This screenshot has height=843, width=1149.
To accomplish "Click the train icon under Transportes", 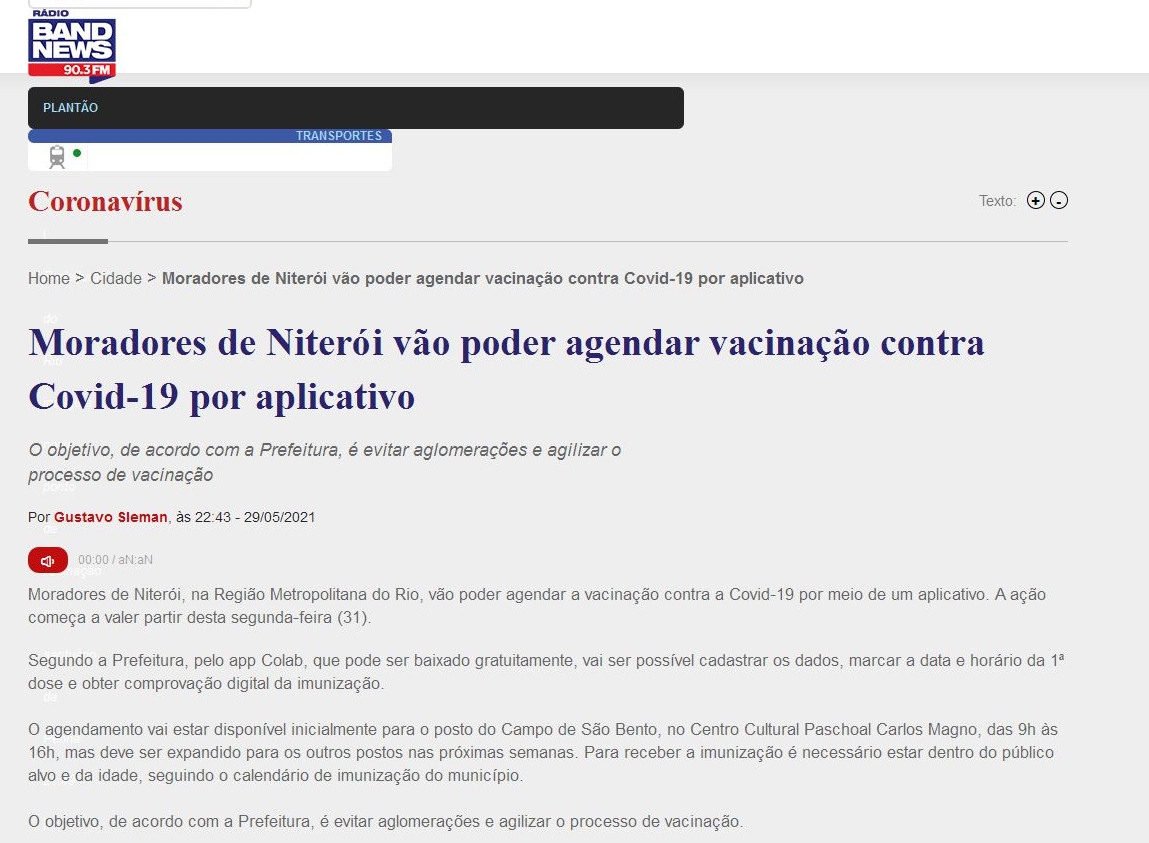I will pyautogui.click(x=57, y=157).
